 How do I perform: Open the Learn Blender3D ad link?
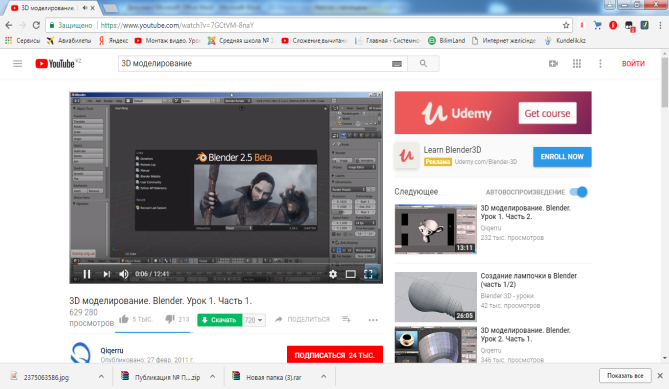452,150
